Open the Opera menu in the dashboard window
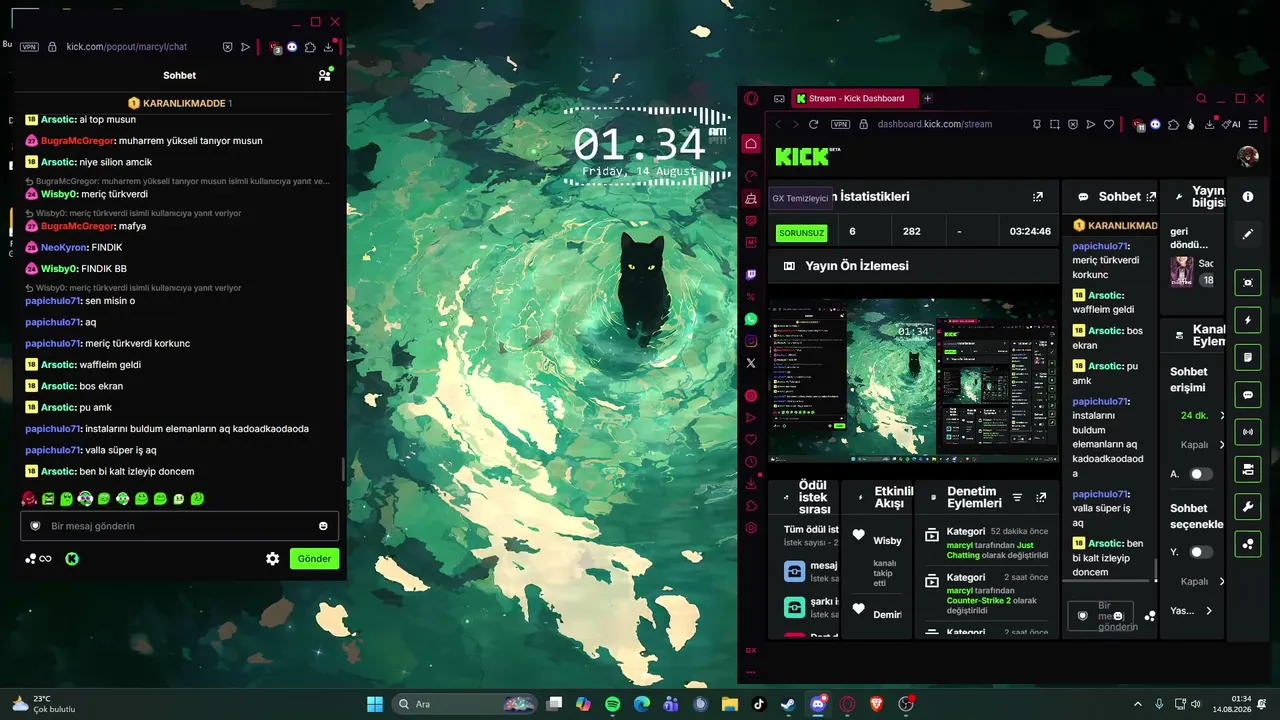 [751, 98]
